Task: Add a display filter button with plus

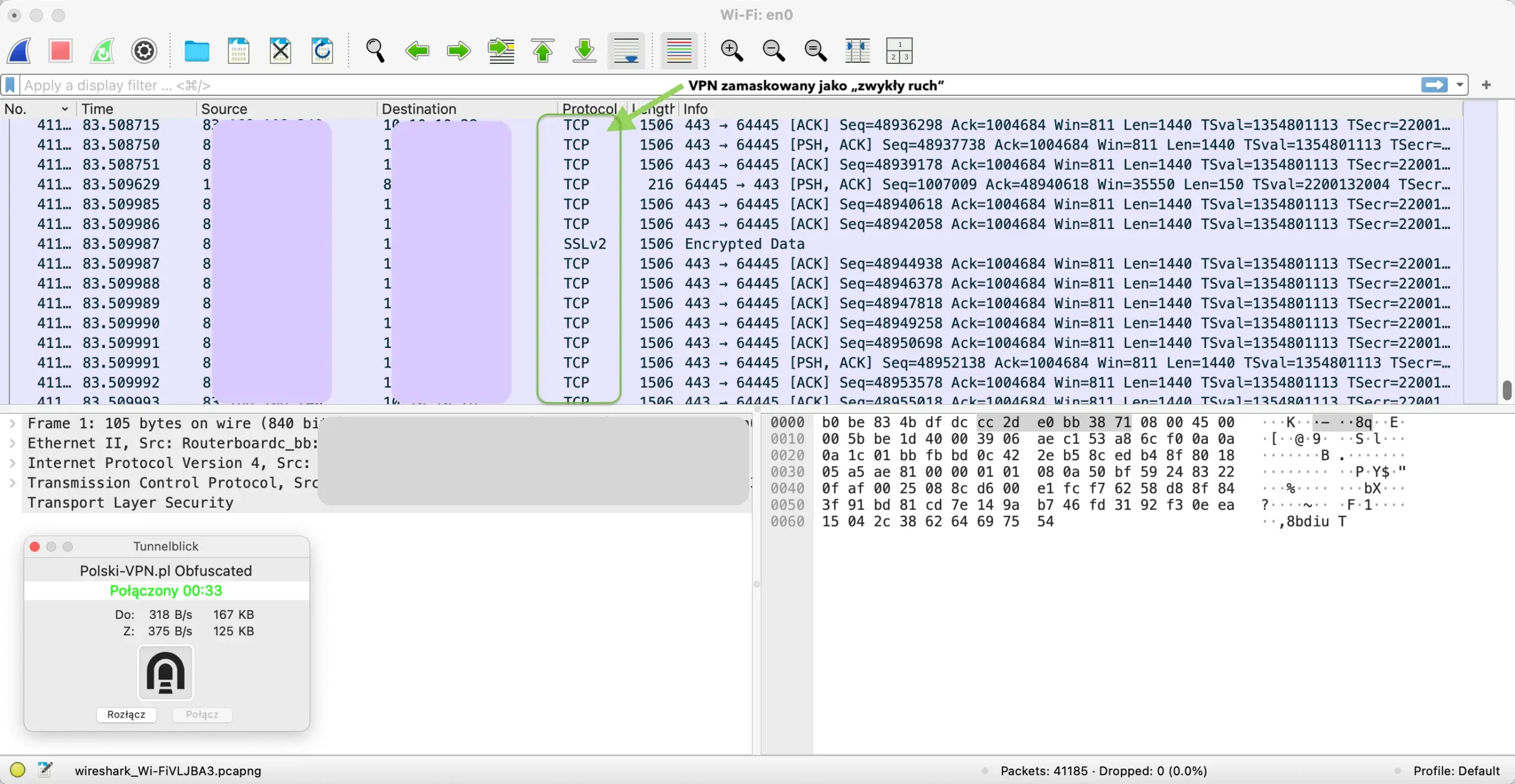Action: (x=1486, y=85)
